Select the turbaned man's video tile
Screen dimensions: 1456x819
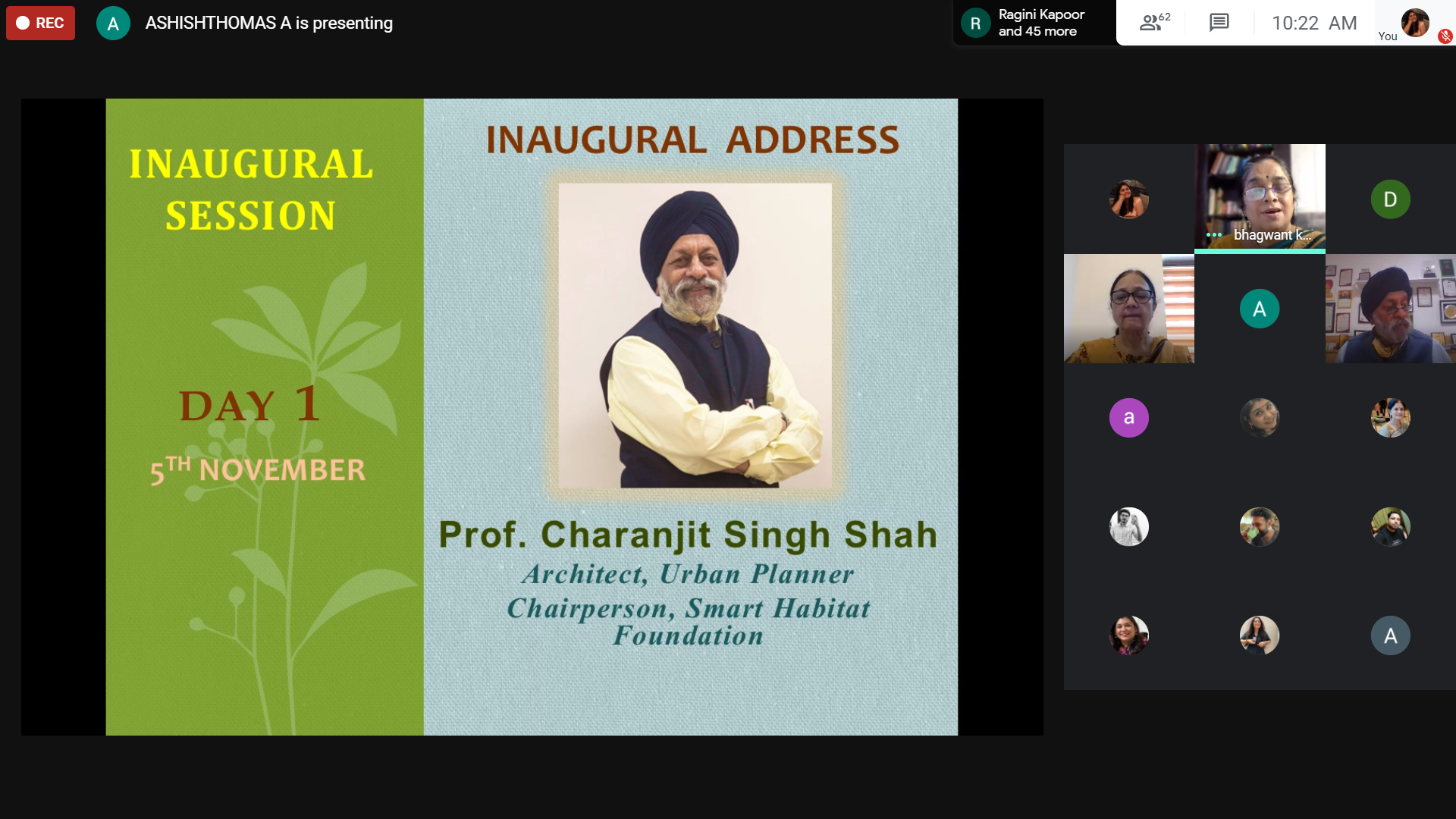click(x=1390, y=309)
